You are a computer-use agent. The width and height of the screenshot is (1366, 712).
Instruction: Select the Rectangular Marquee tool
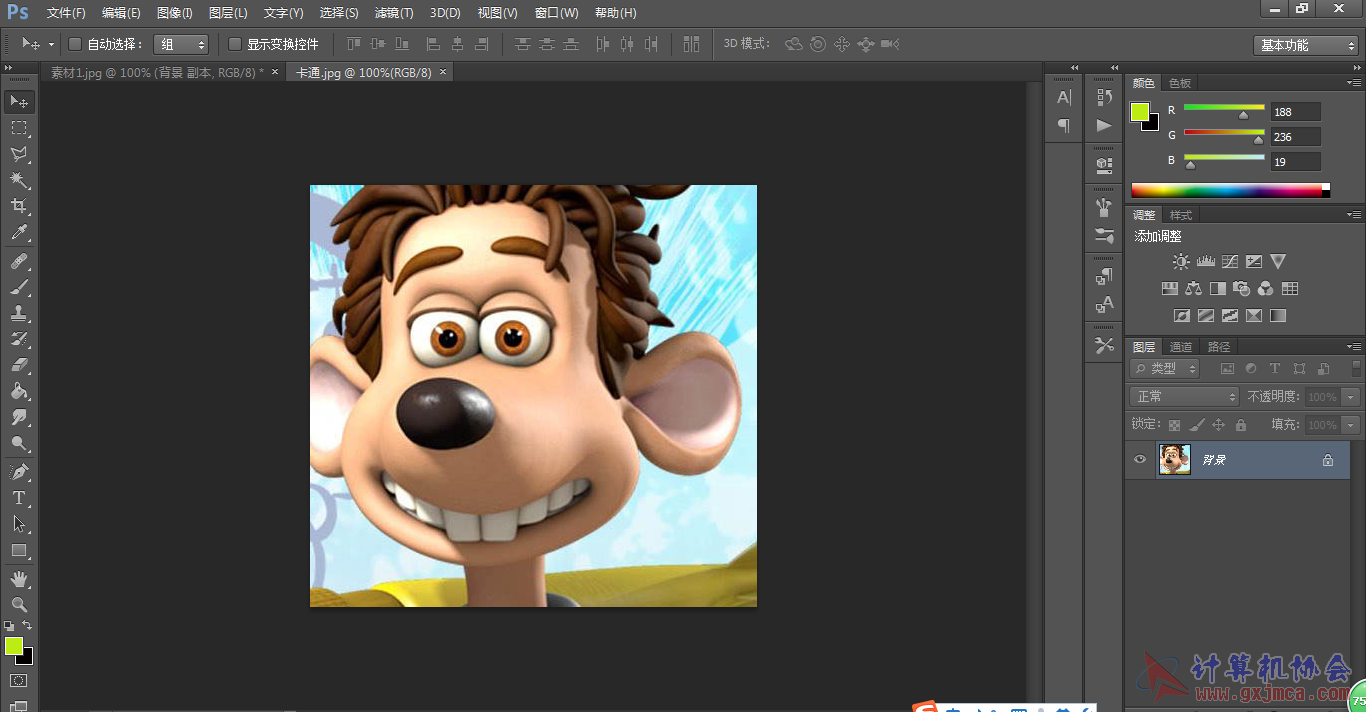tap(19, 128)
